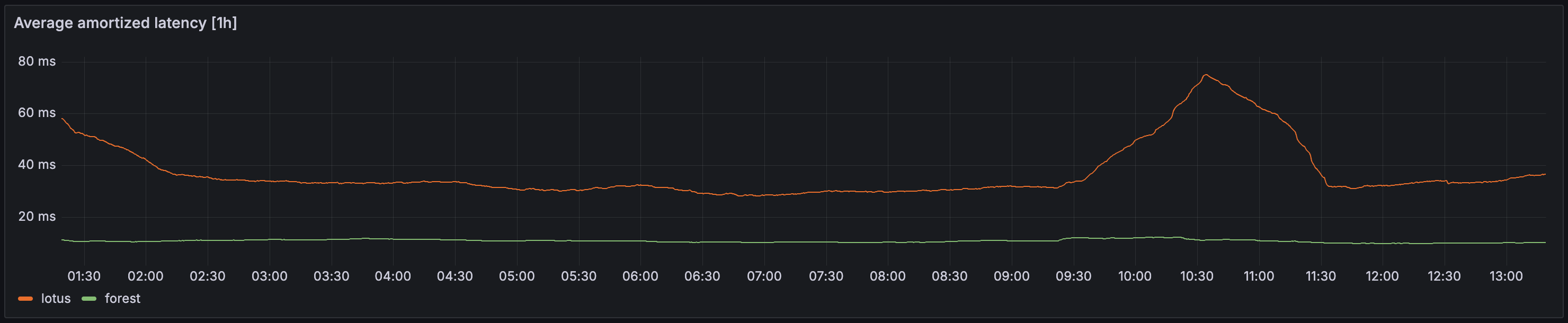
Task: Toggle the lotus series in the legend
Action: coord(56,299)
